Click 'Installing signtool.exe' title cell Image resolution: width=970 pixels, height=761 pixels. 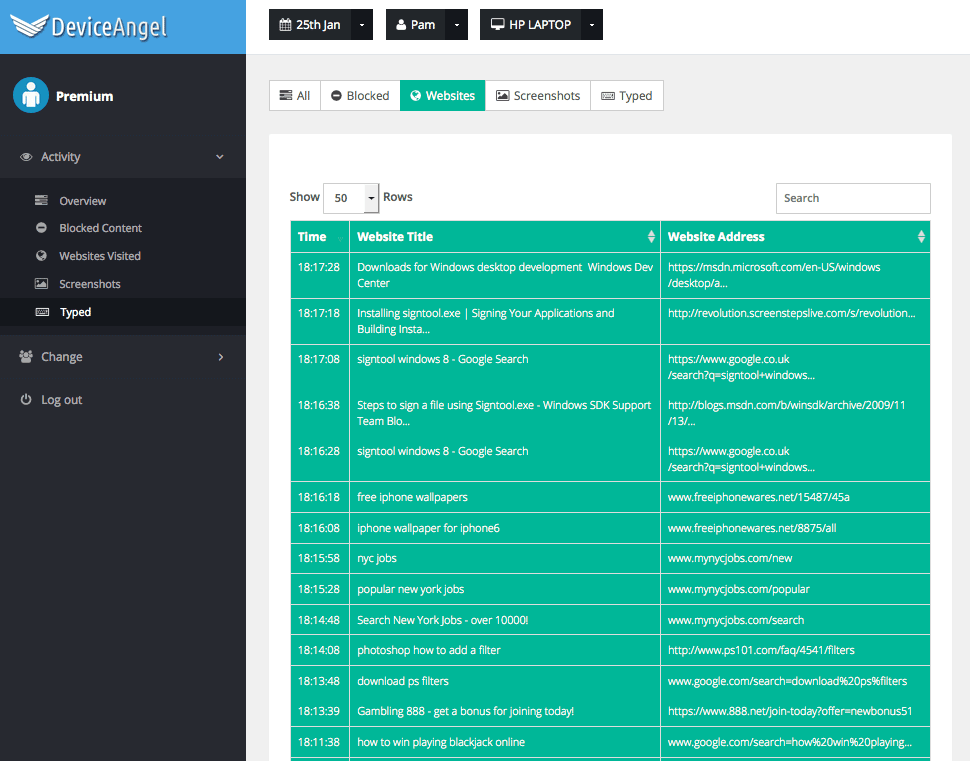[x=505, y=321]
